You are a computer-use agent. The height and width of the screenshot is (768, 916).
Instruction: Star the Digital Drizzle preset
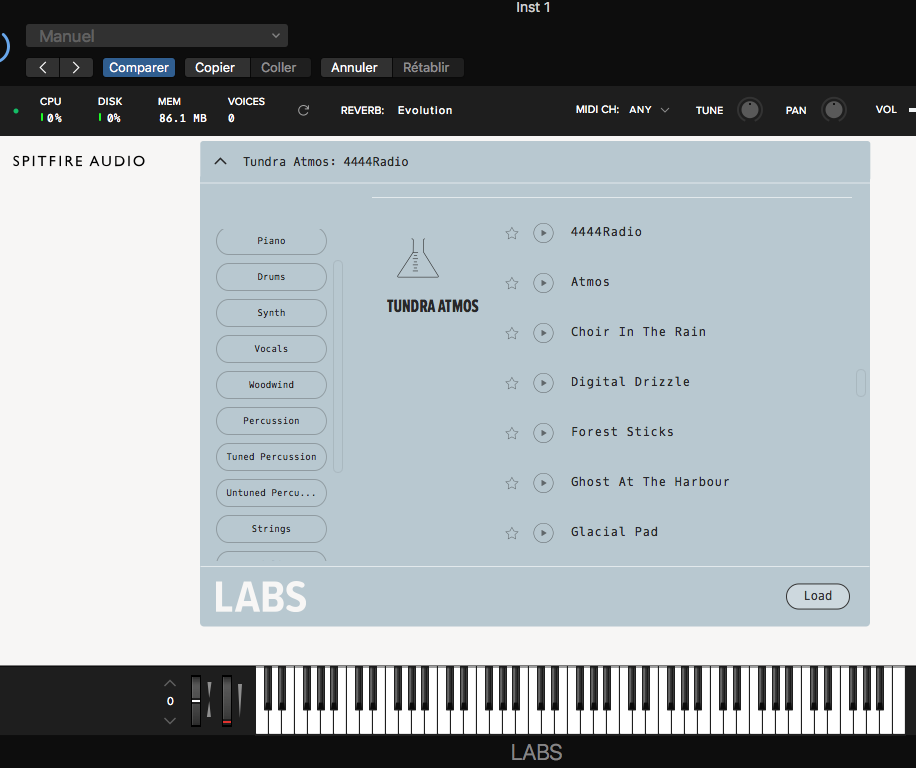click(511, 383)
